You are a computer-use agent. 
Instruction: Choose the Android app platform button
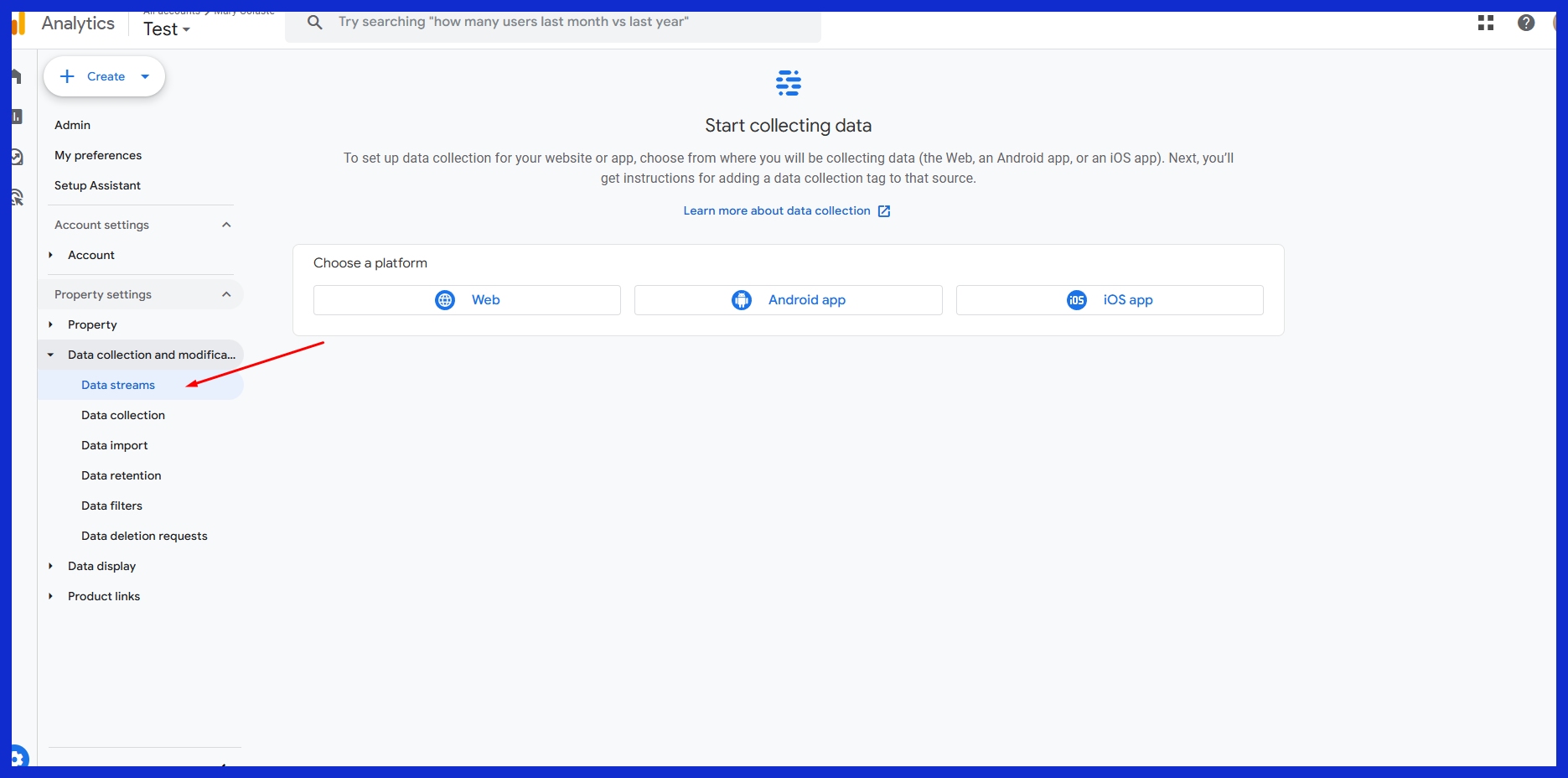pos(789,300)
